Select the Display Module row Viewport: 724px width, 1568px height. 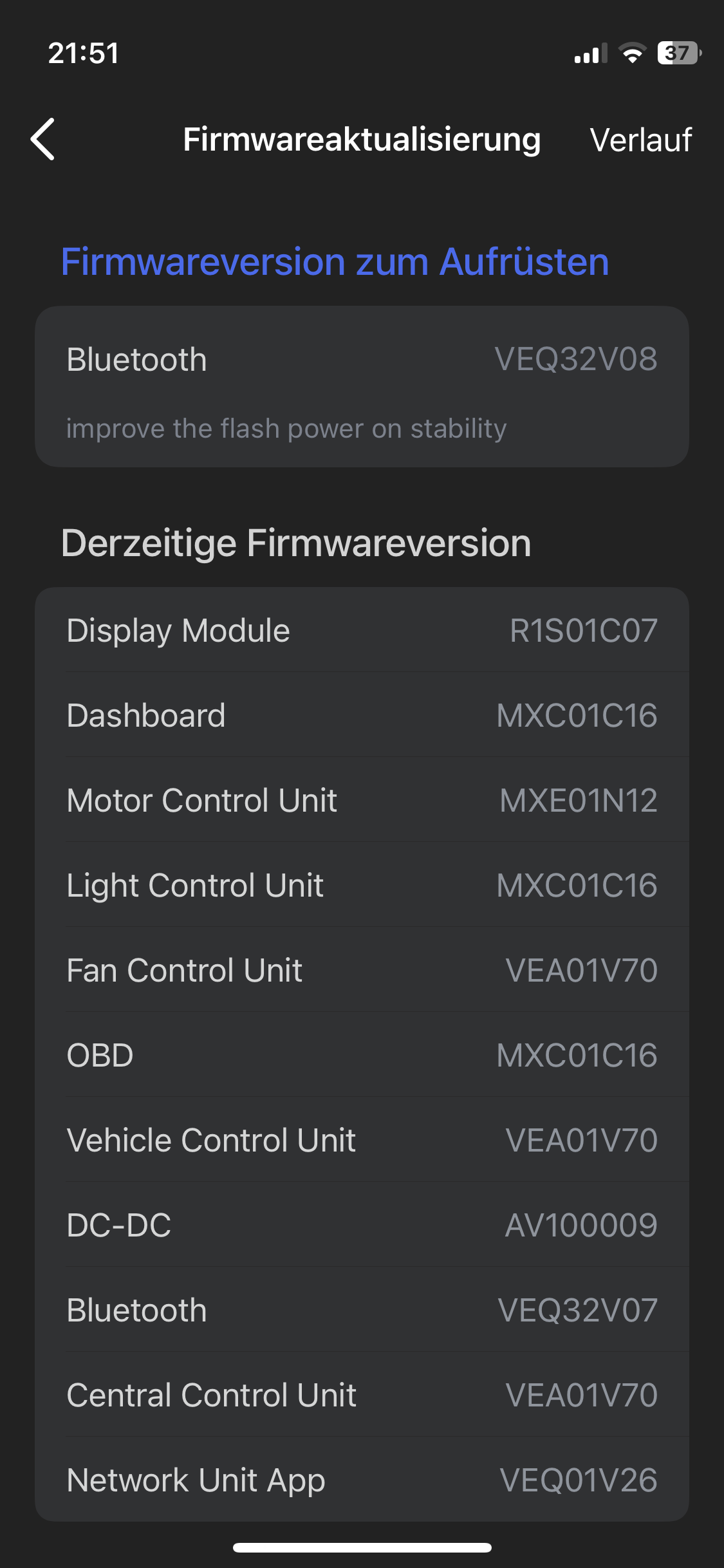pyautogui.click(x=362, y=630)
